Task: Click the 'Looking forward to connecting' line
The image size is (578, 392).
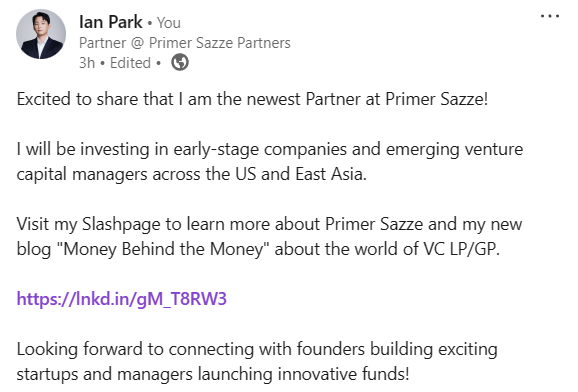Action: [x=257, y=349]
